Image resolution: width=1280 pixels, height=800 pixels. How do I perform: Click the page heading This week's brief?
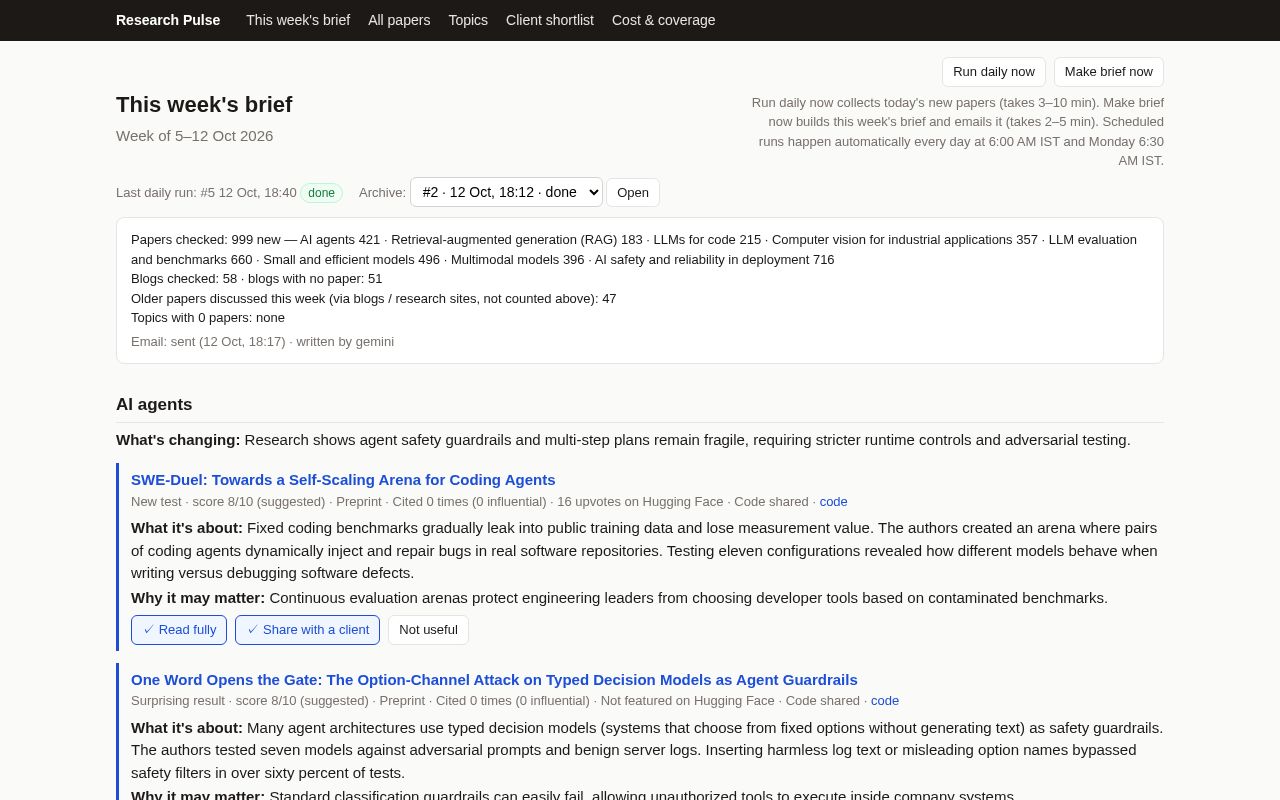pyautogui.click(x=204, y=105)
